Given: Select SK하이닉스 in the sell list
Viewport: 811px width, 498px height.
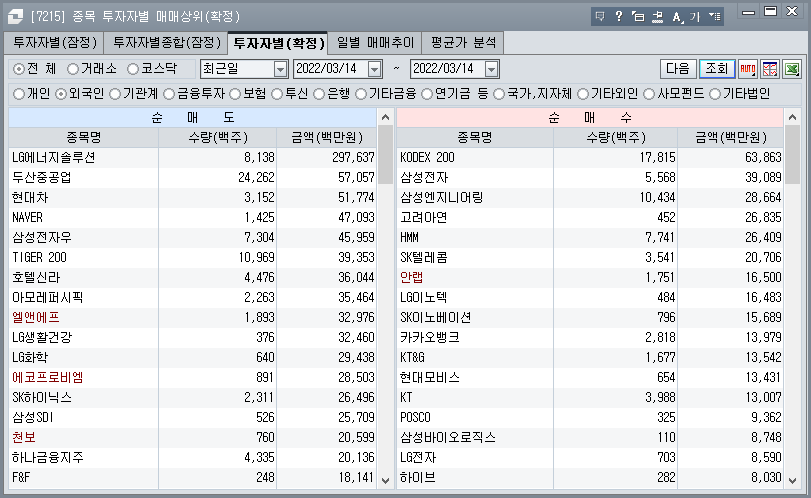Looking at the screenshot, I should coord(42,398).
